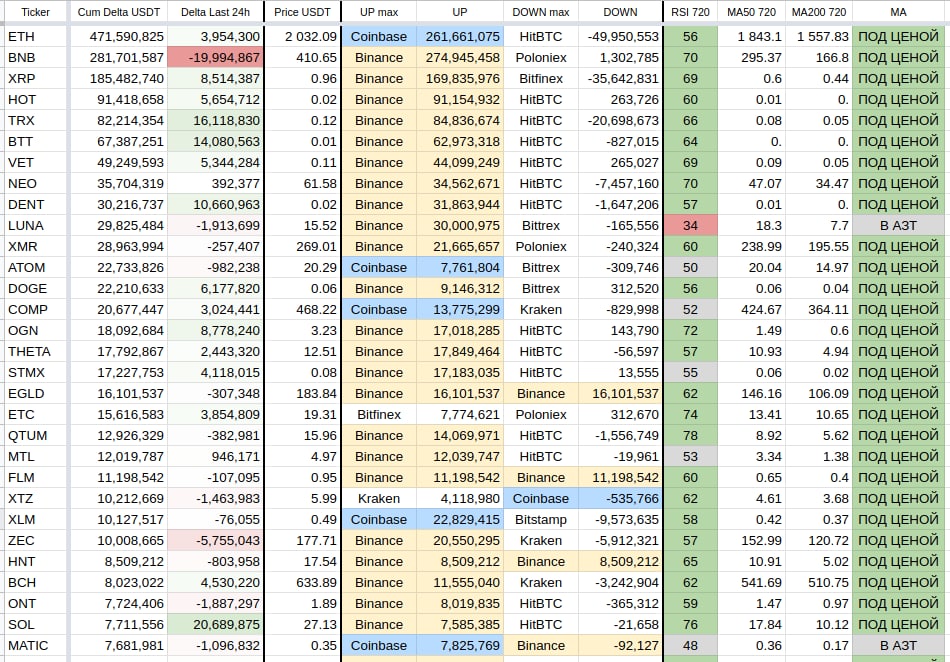
Task: Select the В АЗТ cell in LUNA row
Action: (x=899, y=226)
